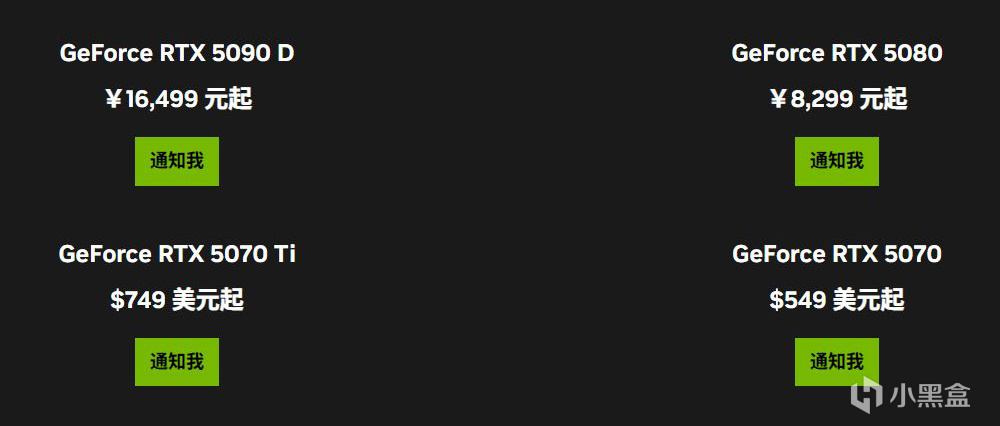Click 美元起 text after $549
The width and height of the screenshot is (1000, 426).
[x=867, y=300]
